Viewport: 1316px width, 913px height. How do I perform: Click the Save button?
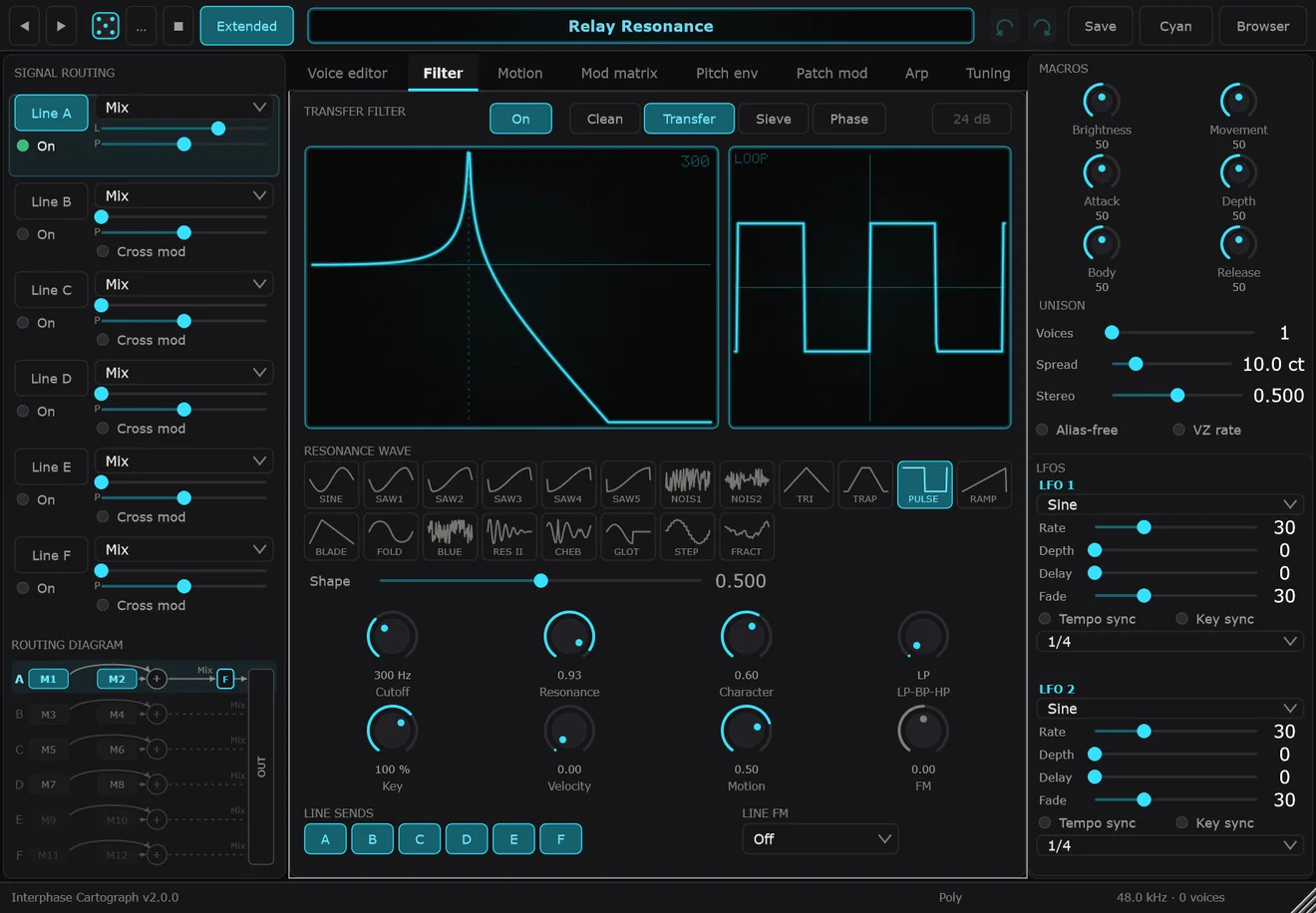pyautogui.click(x=1100, y=26)
